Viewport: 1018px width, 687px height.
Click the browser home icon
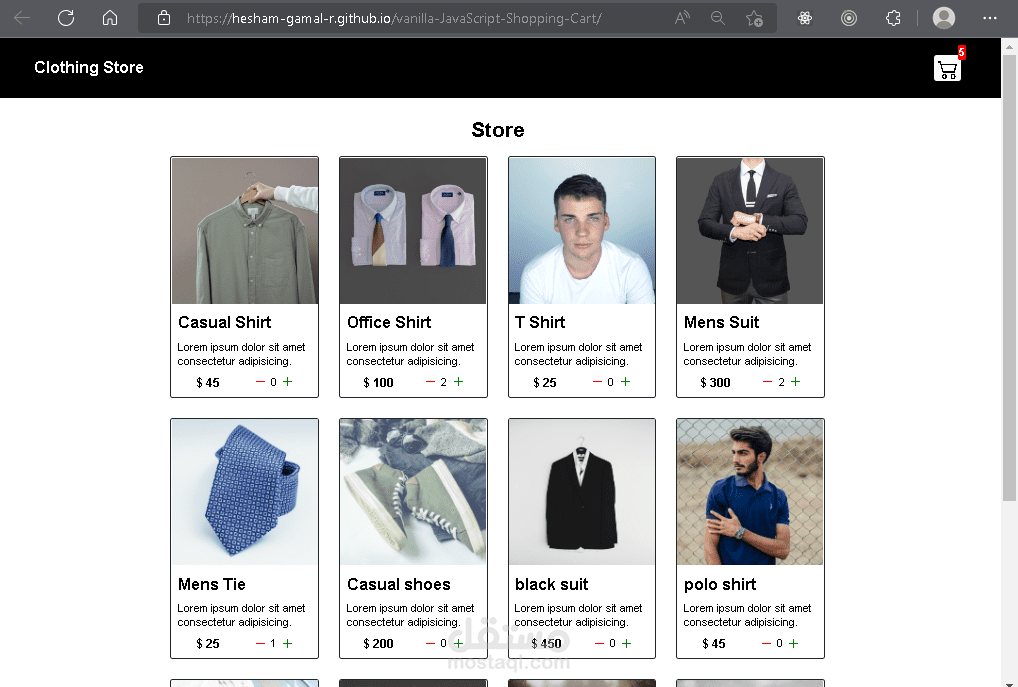click(110, 18)
